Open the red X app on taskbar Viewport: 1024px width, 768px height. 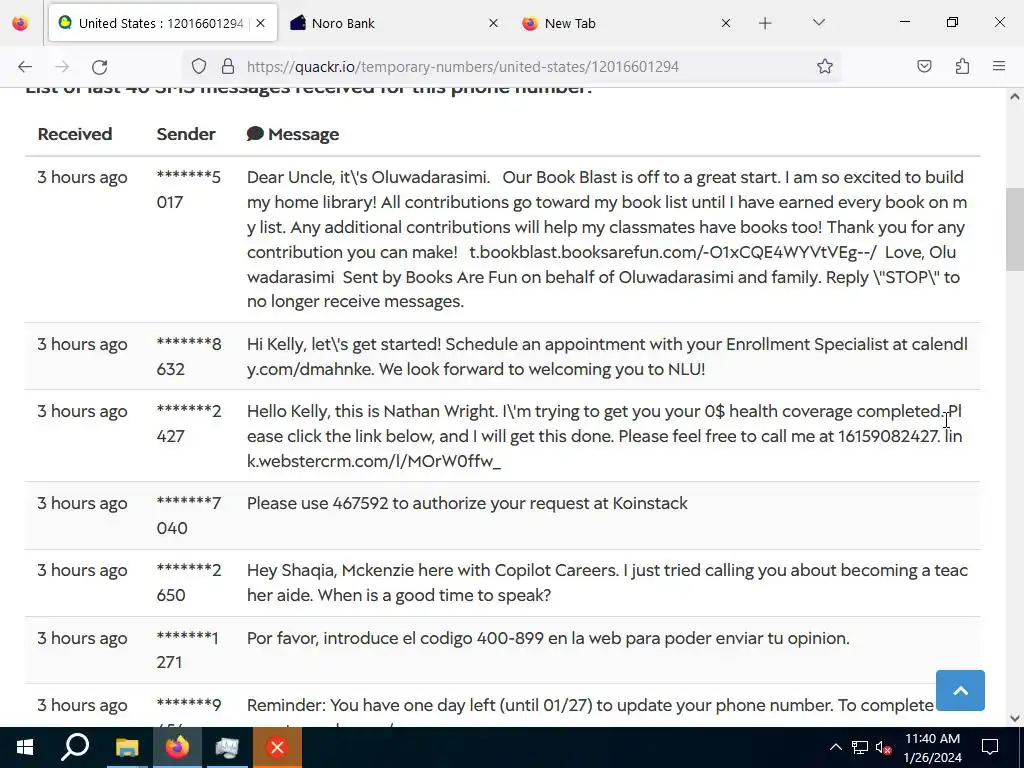coord(277,747)
